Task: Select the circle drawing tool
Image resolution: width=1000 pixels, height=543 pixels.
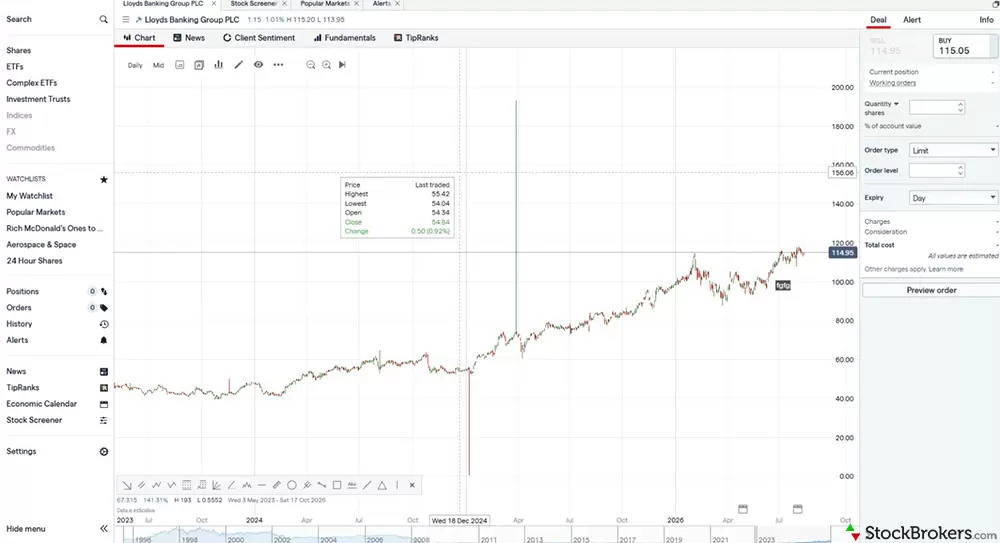Action: coord(291,485)
